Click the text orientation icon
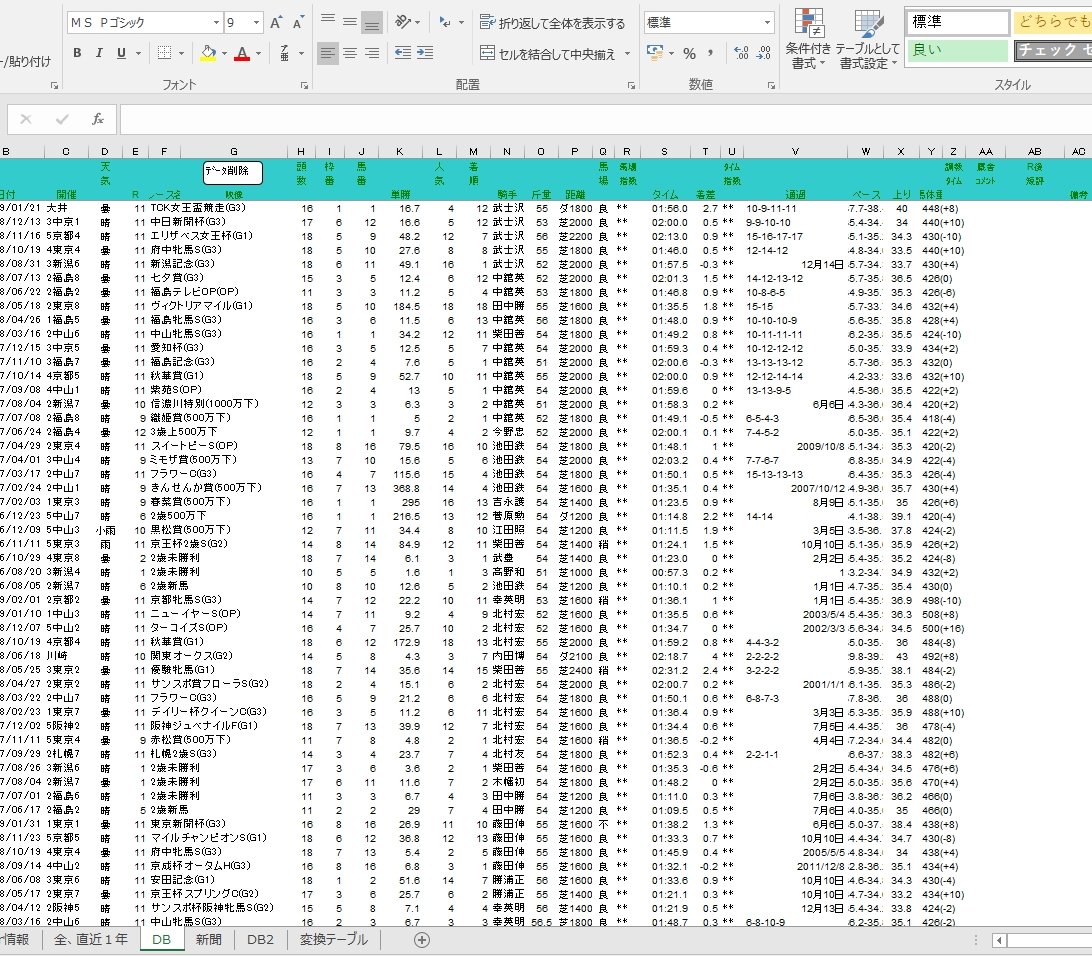This screenshot has width=1092, height=956. tap(403, 22)
